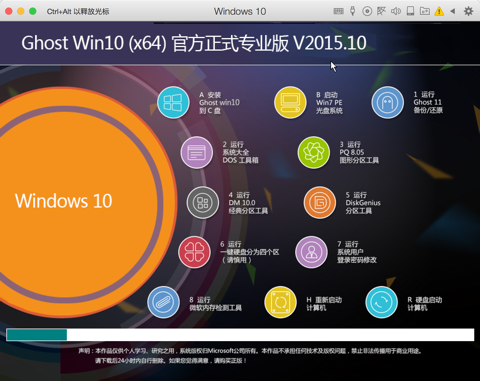480x381 pixels.
Task: Click the red four-partition clover icon
Action: coord(194,252)
